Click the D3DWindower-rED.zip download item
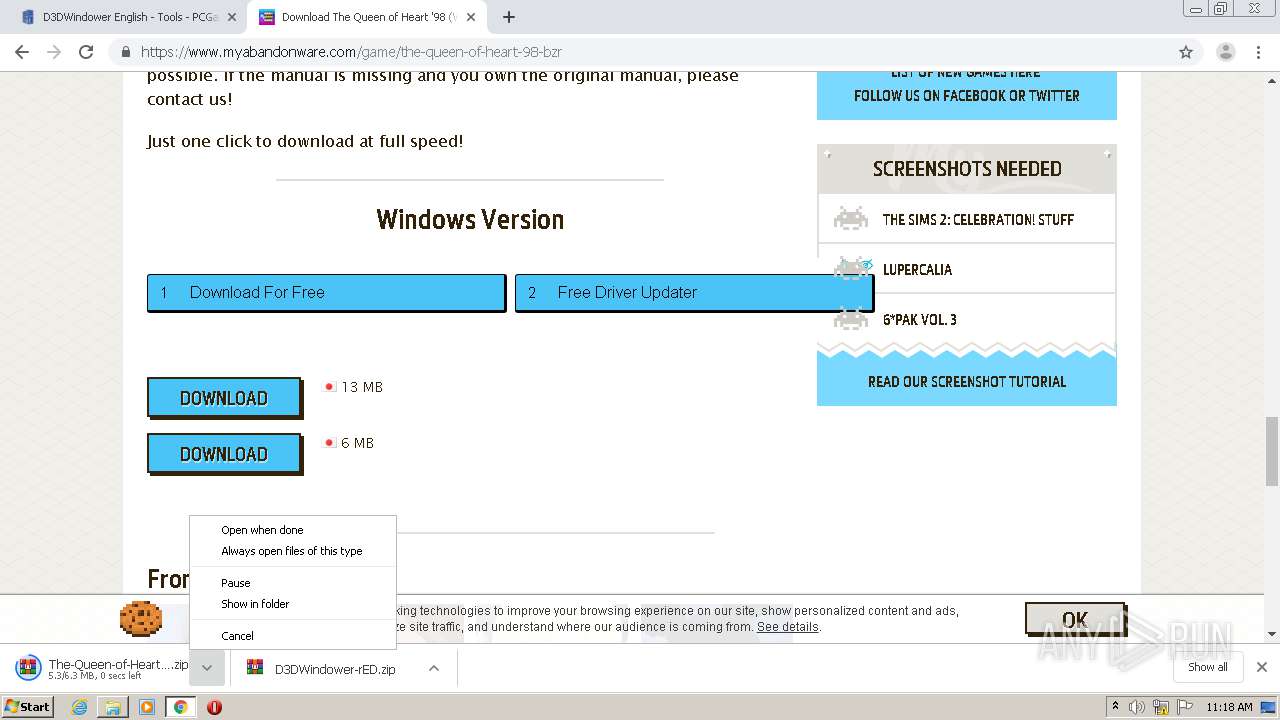Viewport: 1280px width, 720px height. pos(325,669)
